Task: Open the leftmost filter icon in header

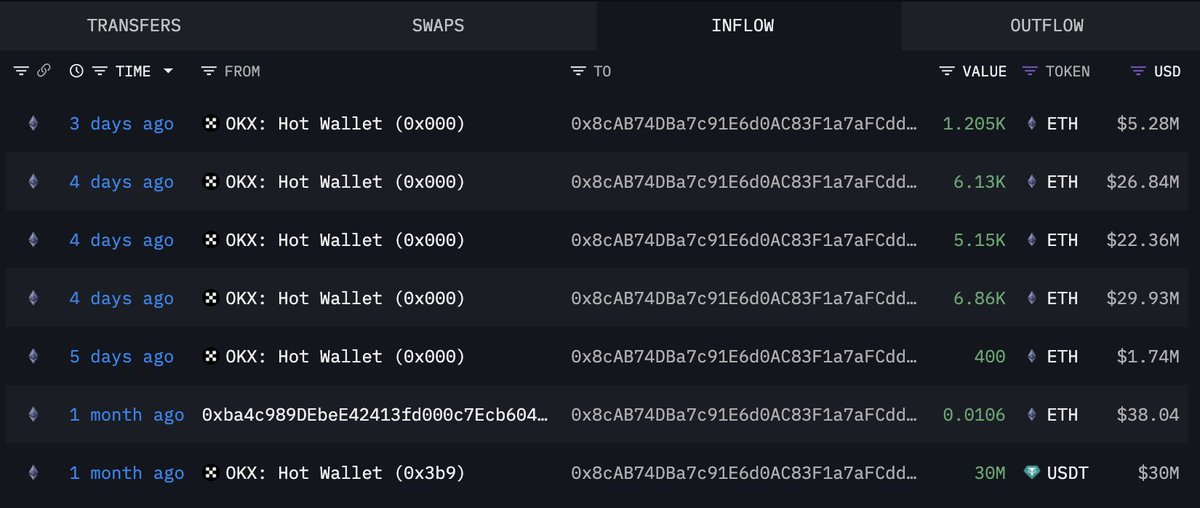Action: 22,71
